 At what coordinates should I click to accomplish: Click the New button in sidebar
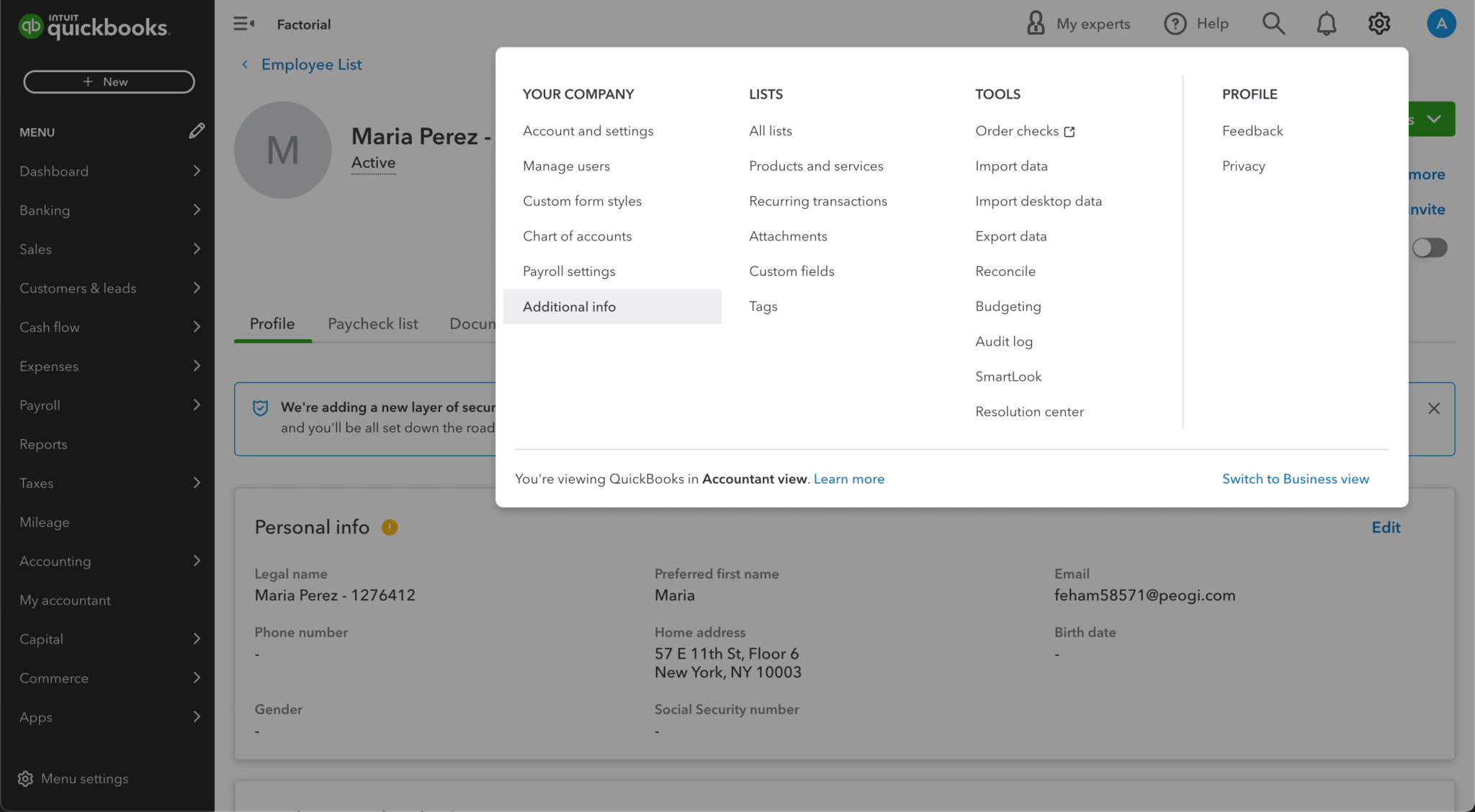pyautogui.click(x=108, y=81)
